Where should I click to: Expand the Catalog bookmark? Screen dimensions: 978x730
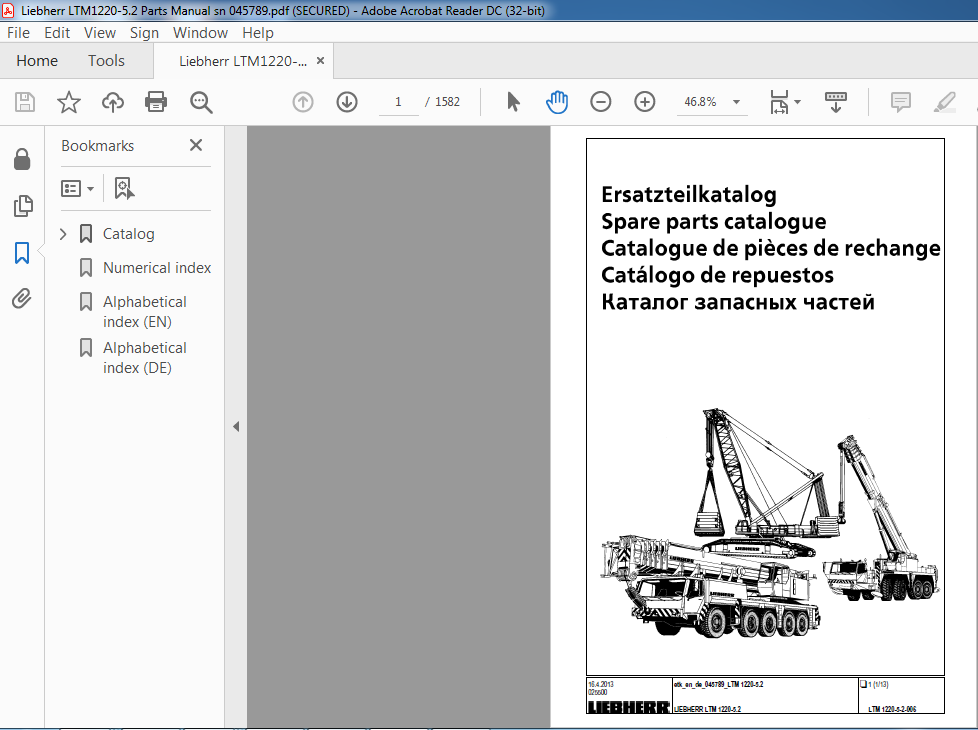[62, 234]
